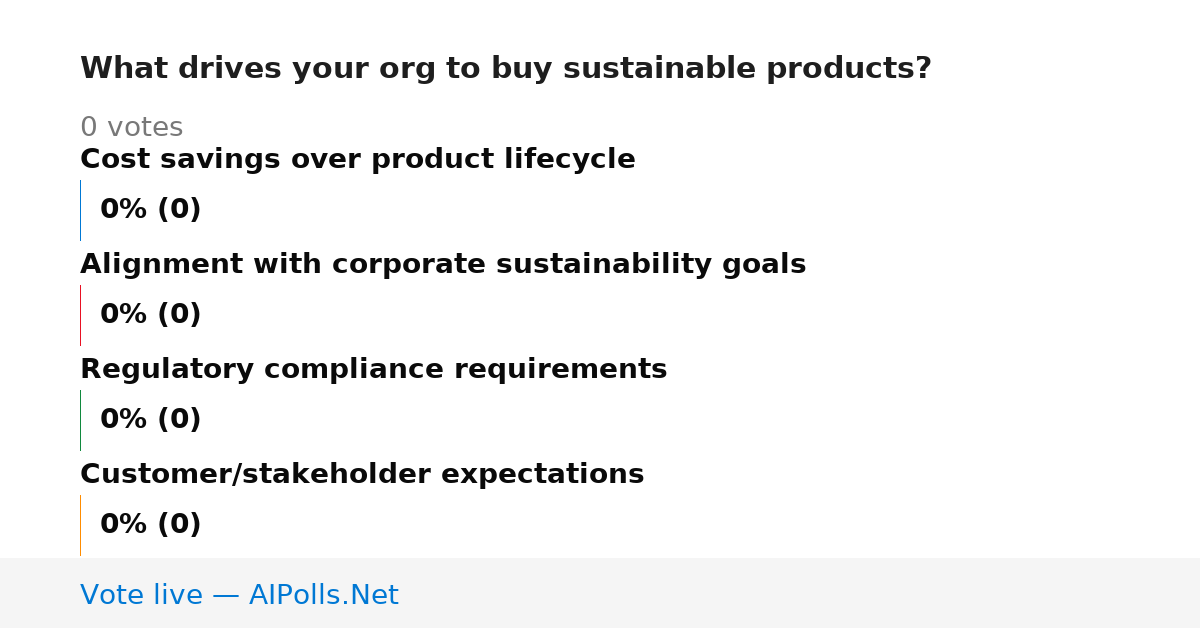This screenshot has height=628, width=1200.
Task: Click the 0% (0) result for Regulatory compliance
Action: tap(151, 420)
